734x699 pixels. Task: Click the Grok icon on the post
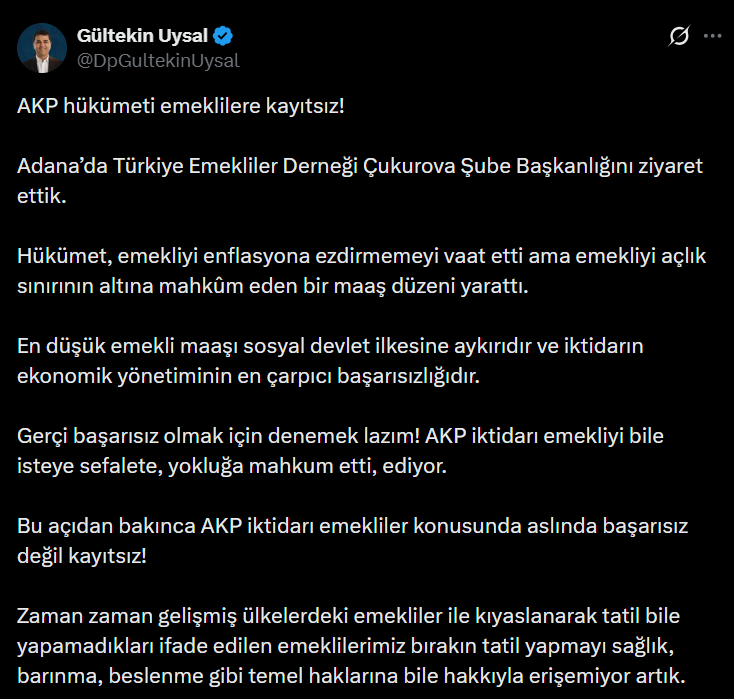coord(678,36)
